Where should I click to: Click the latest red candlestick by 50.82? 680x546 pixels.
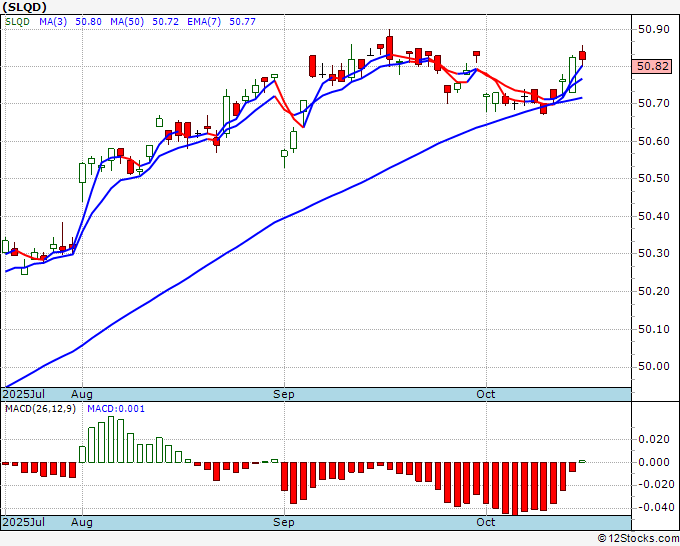pyautogui.click(x=582, y=56)
